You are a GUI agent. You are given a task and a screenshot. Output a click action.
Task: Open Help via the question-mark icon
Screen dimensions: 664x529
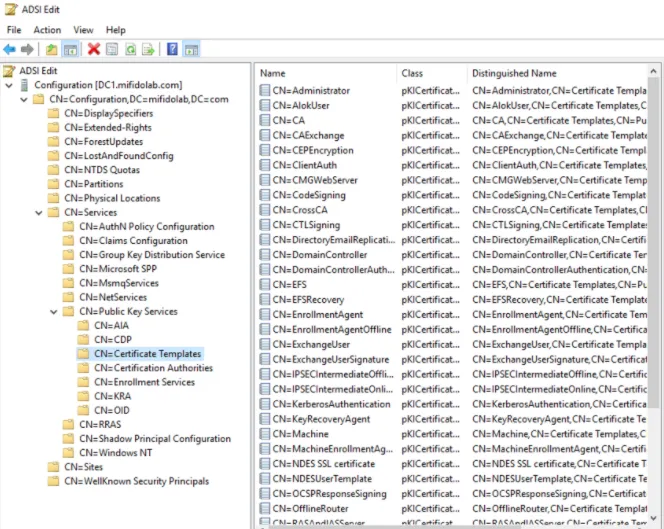(172, 49)
